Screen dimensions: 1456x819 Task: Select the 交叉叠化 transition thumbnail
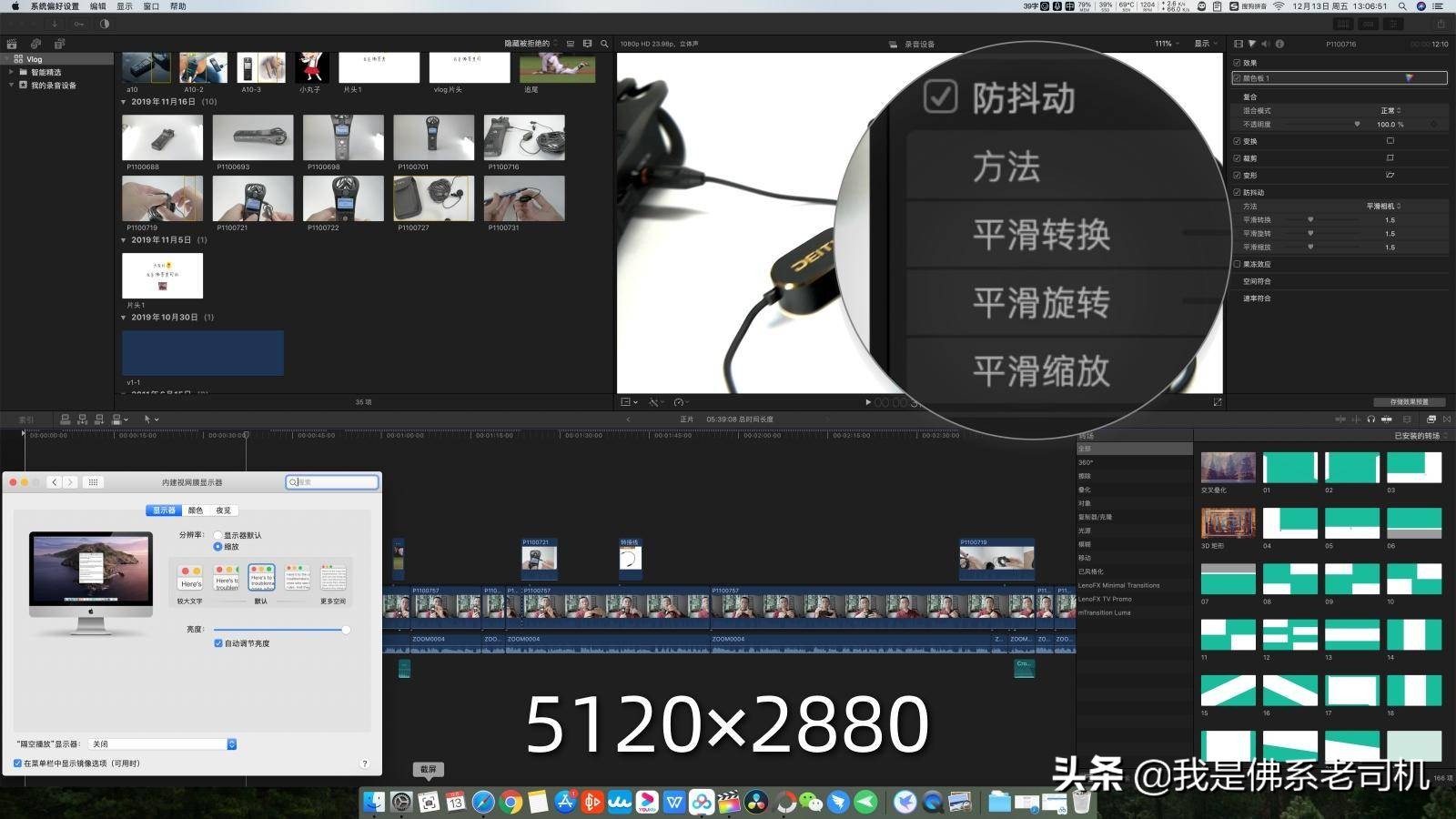[1228, 467]
